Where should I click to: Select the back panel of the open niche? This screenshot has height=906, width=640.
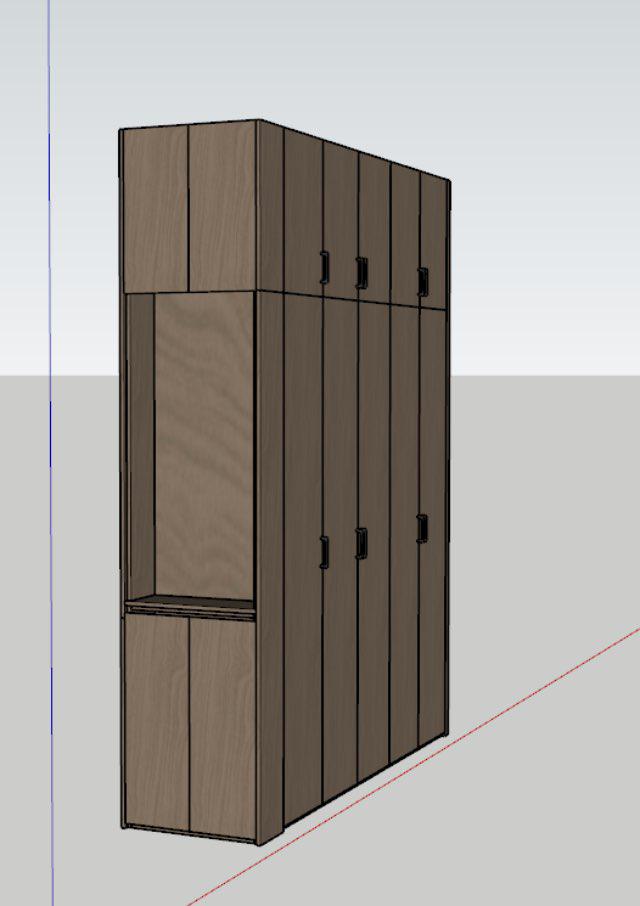click(204, 445)
